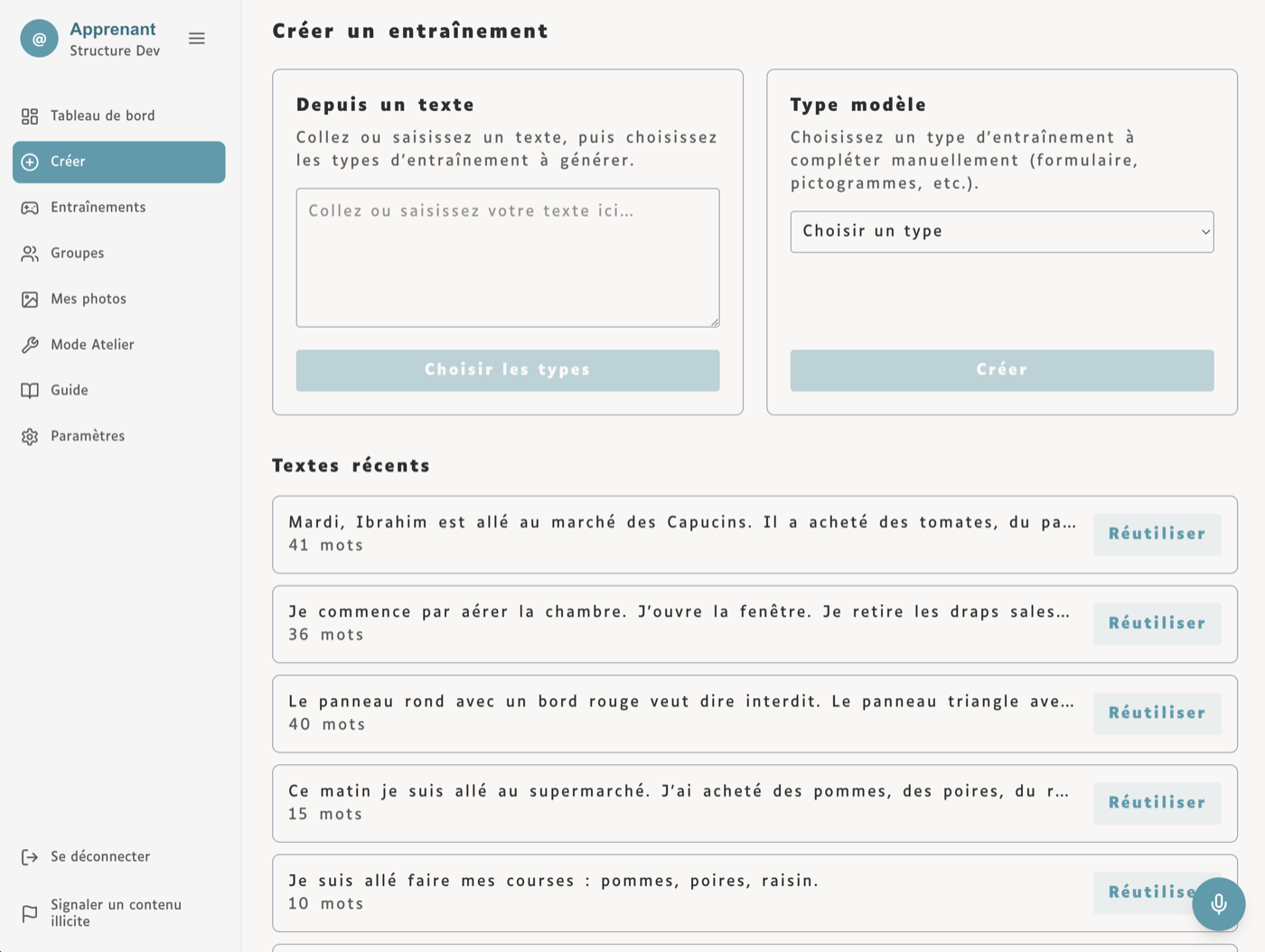Click inside the text input area

(507, 257)
